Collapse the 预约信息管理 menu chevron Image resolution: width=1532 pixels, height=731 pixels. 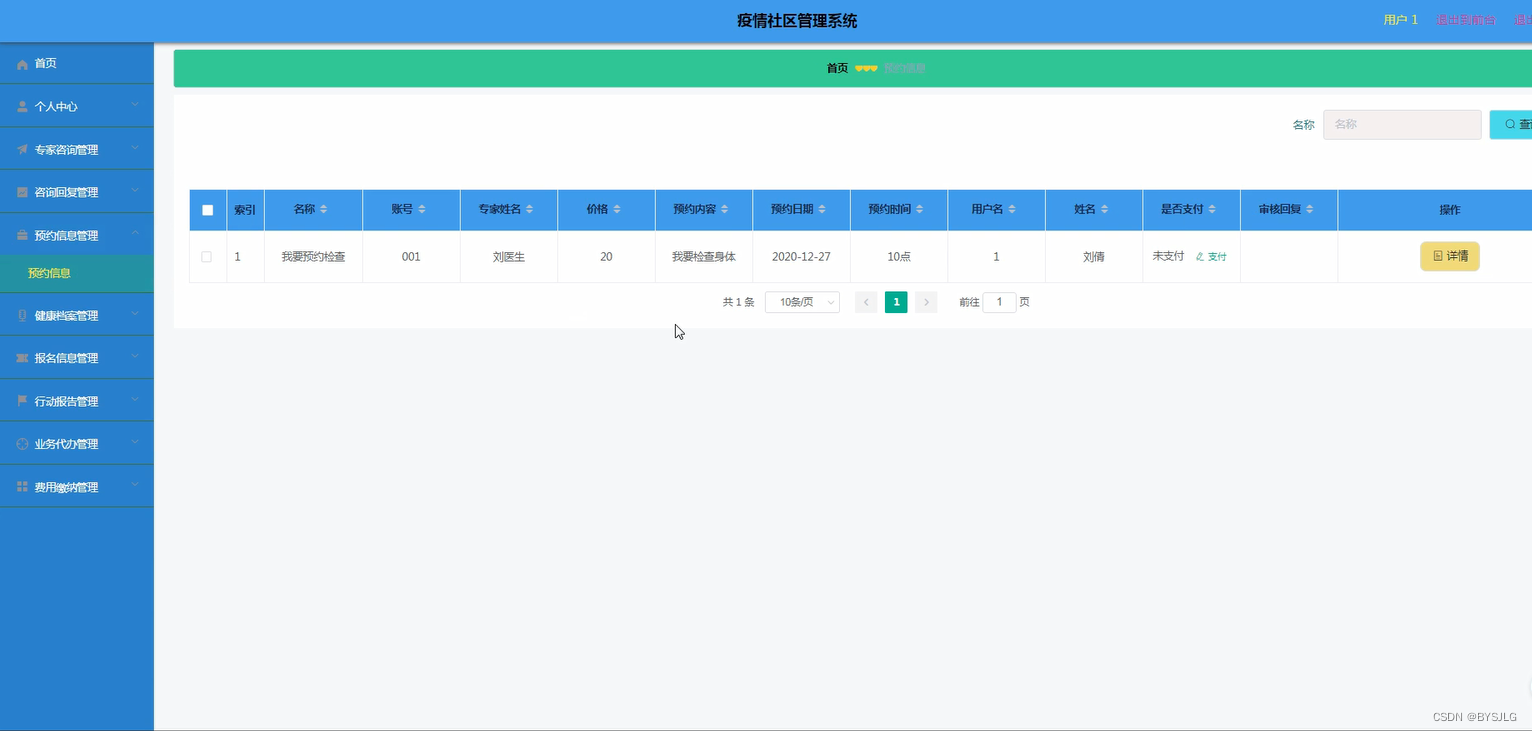coord(135,234)
